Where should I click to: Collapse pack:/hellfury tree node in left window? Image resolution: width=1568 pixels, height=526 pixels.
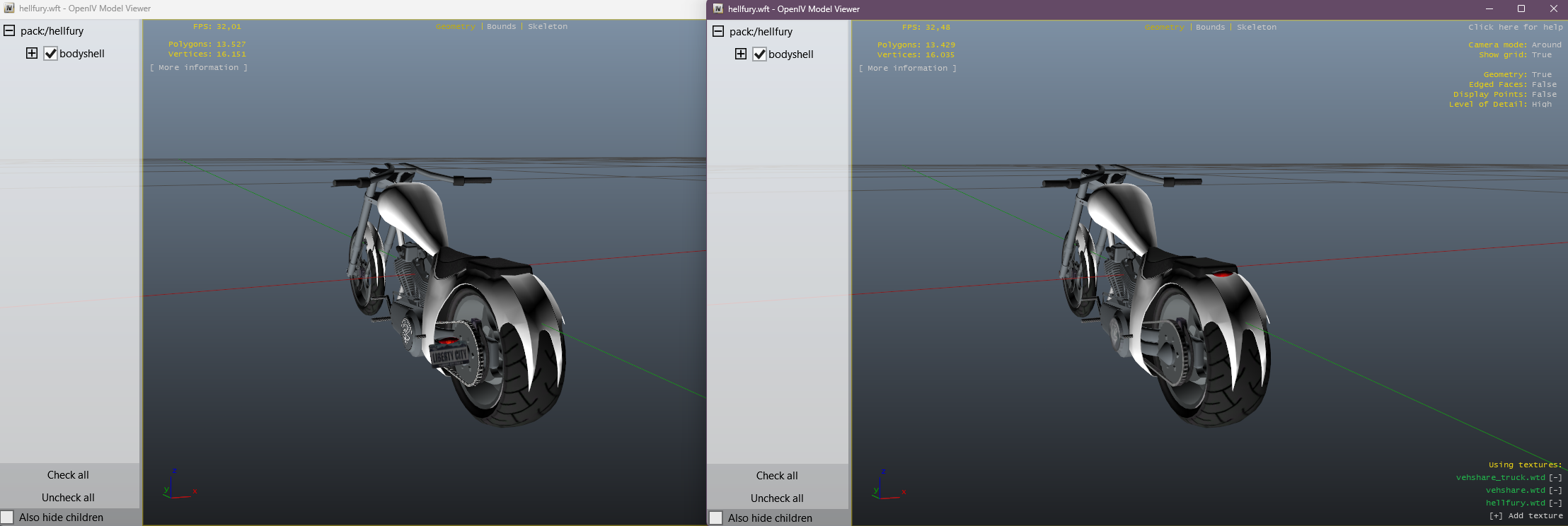point(9,31)
